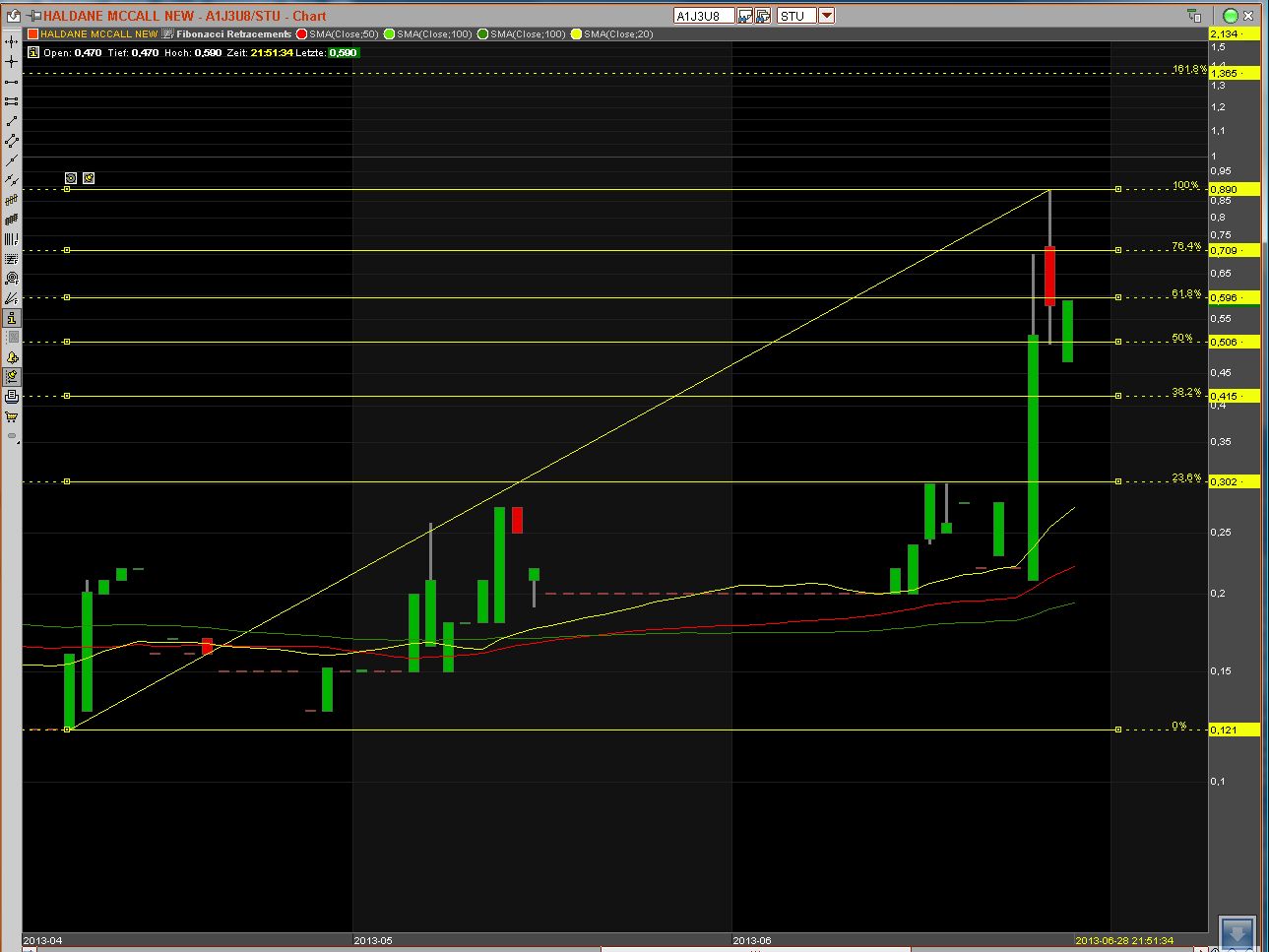Select the broken extended line tool

(x=12, y=180)
